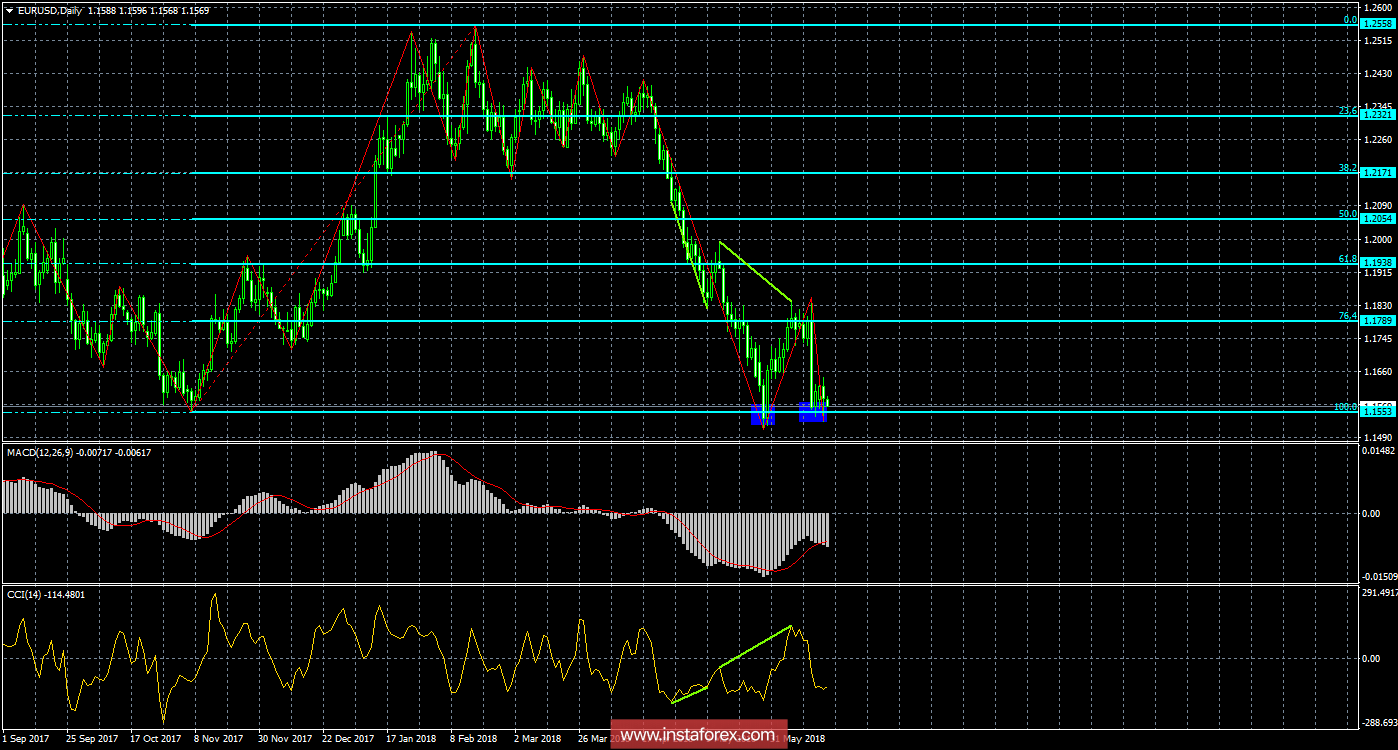Viewport: 1398px width, 750px height.
Task: Click the '50.0' Fibonacci level label
Action: tap(1346, 213)
